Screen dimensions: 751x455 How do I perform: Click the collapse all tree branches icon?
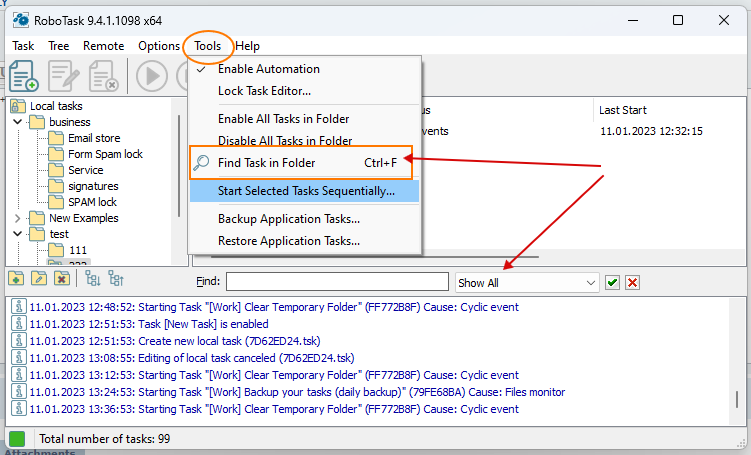(x=116, y=278)
